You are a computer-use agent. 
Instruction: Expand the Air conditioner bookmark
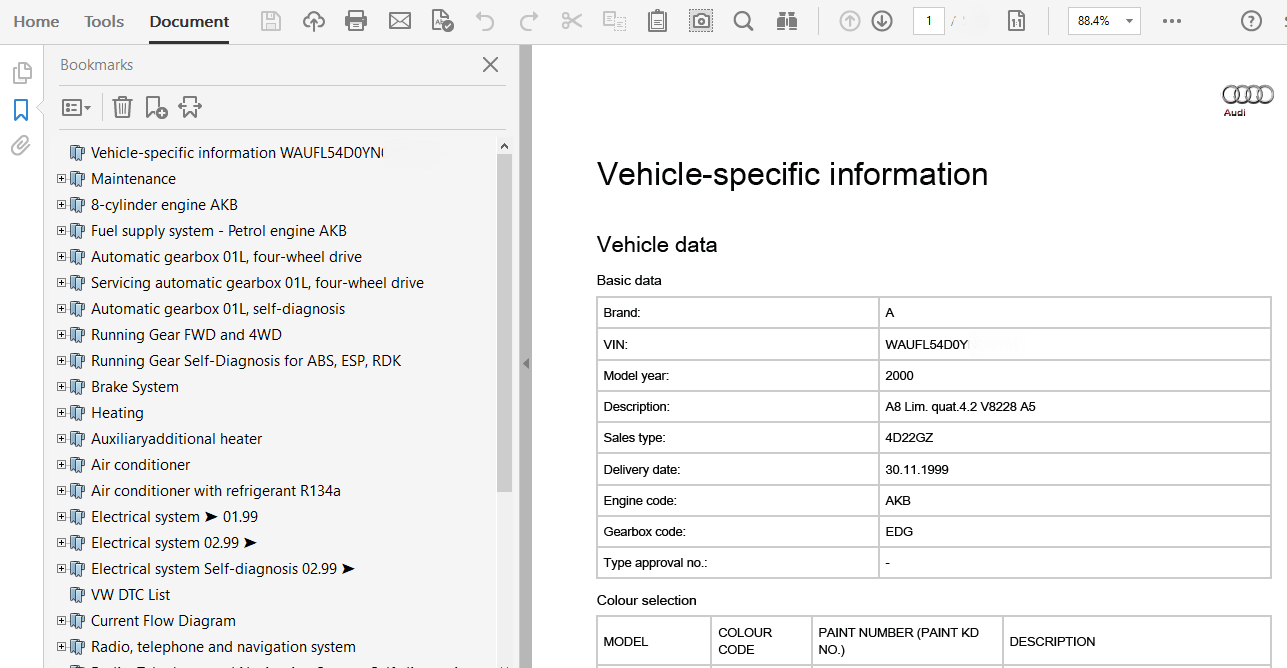pos(62,464)
